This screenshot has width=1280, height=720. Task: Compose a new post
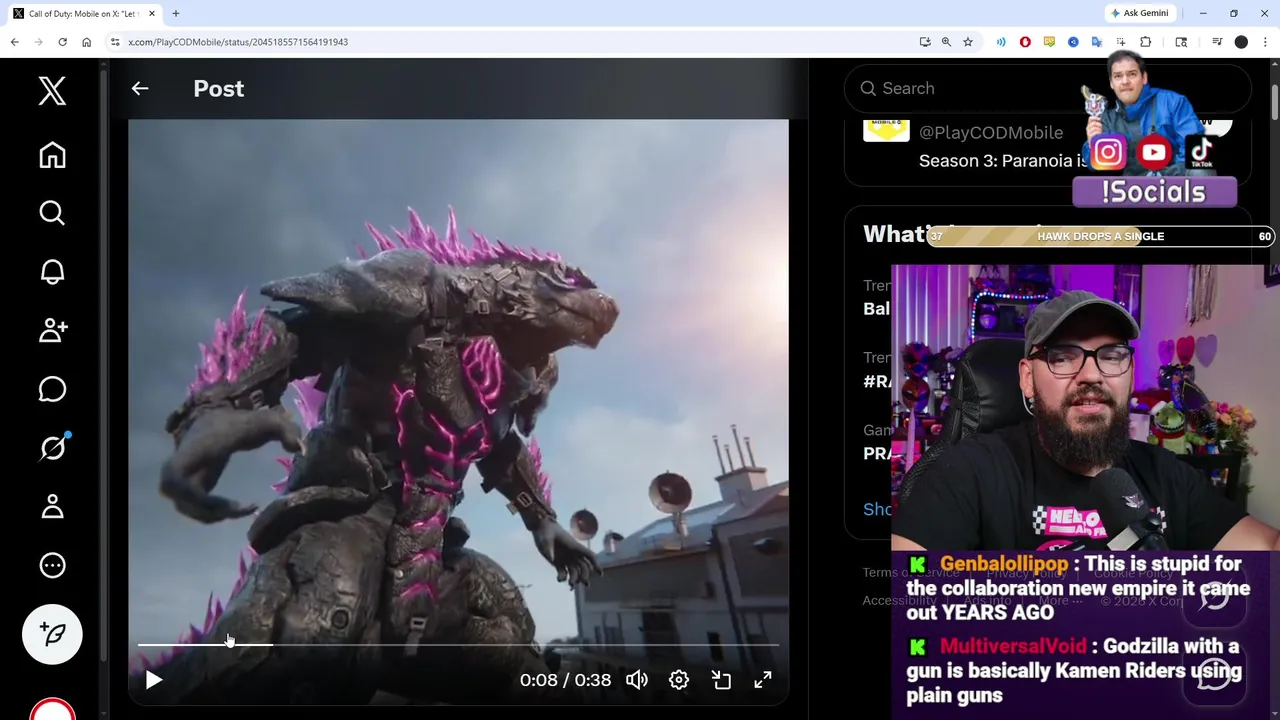click(x=52, y=634)
